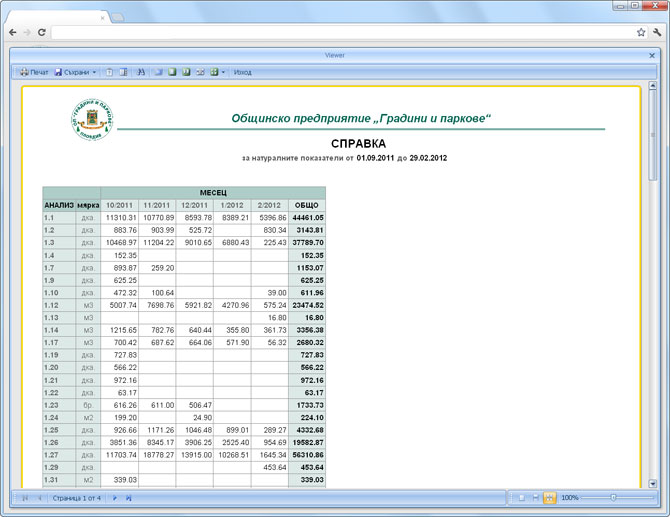Click the 'Страница 1 от 4' page indicator

pos(77,498)
